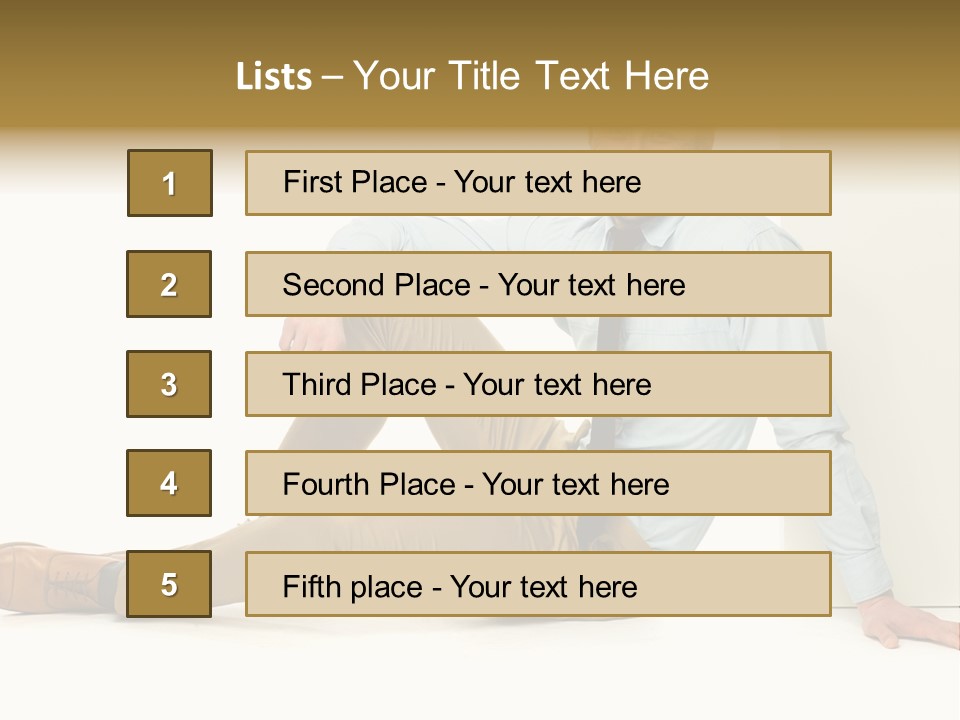
Task: Click 'Your Title Text Here' text
Action: tap(531, 76)
